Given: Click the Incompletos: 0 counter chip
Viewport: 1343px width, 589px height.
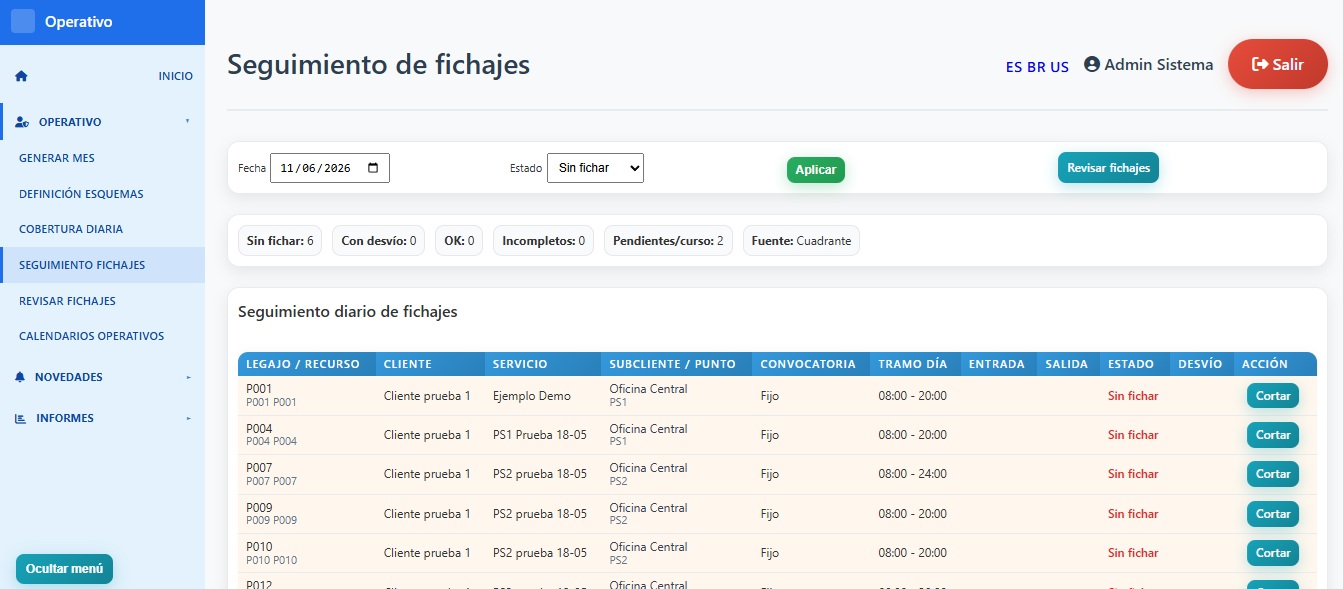Looking at the screenshot, I should click(x=544, y=241).
